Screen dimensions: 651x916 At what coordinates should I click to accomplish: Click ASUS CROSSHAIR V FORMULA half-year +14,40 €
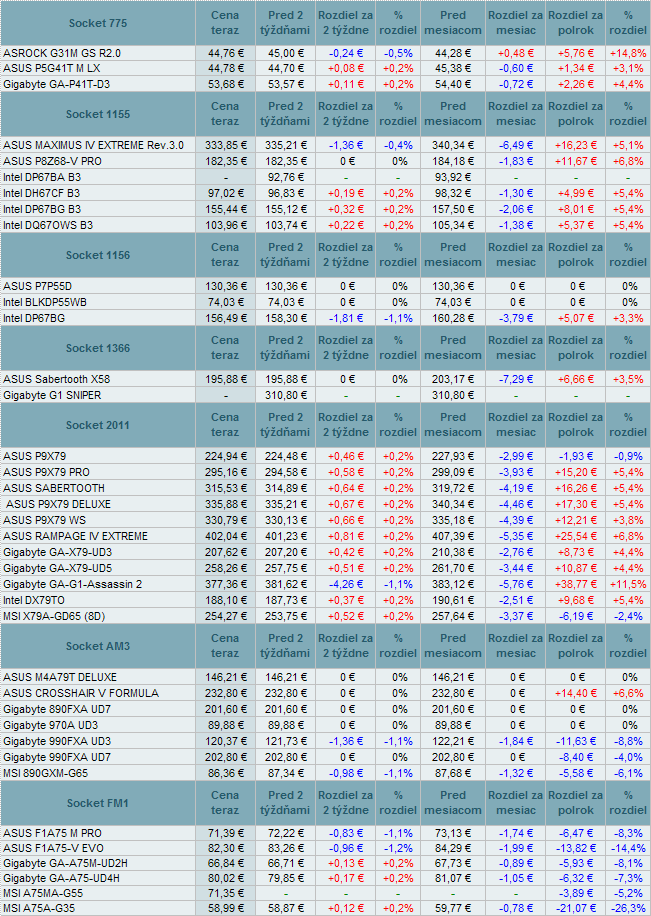click(576, 693)
